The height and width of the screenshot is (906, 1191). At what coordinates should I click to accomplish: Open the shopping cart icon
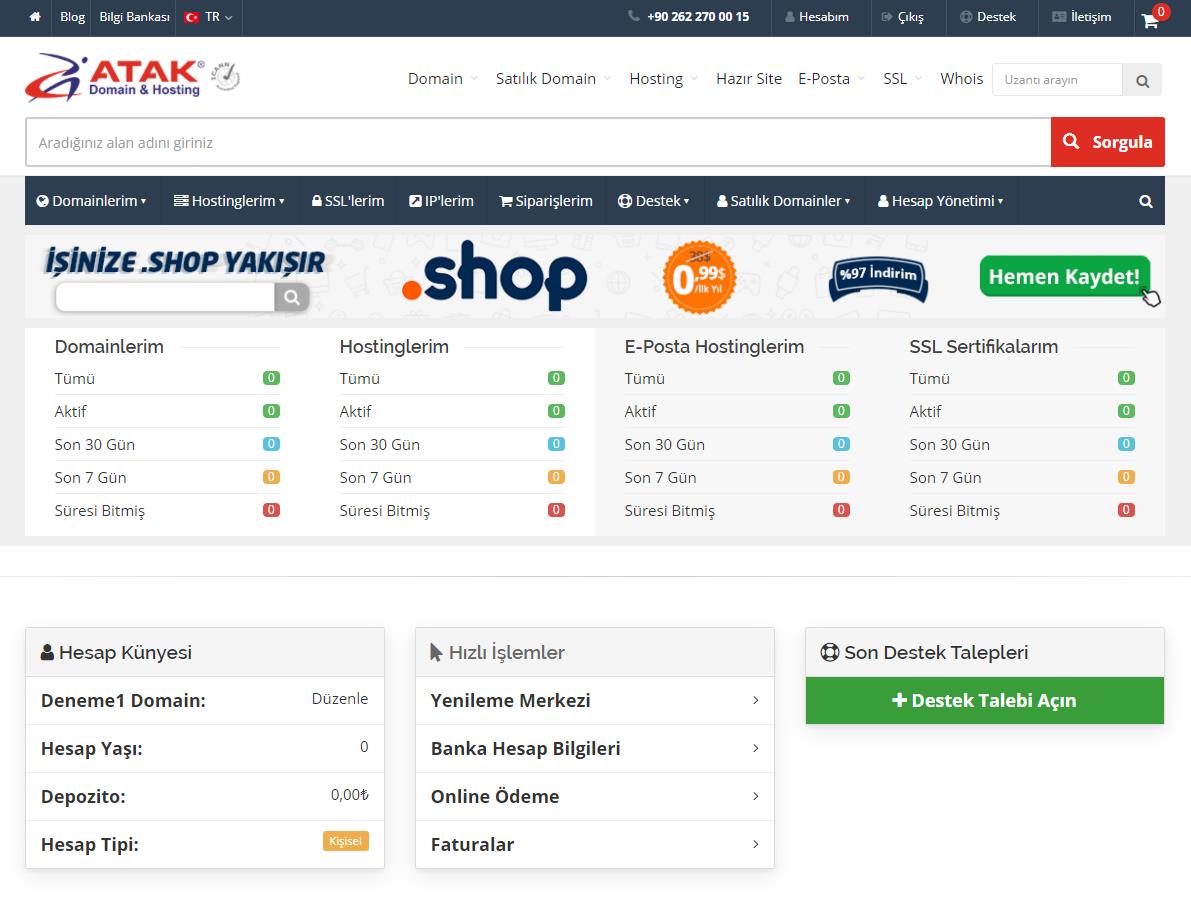coord(1150,21)
